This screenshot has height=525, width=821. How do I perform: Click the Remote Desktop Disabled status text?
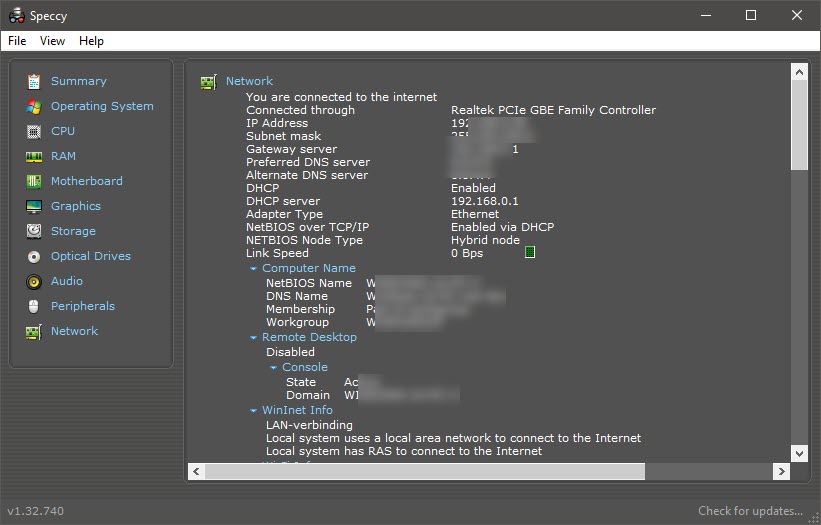[x=290, y=352]
